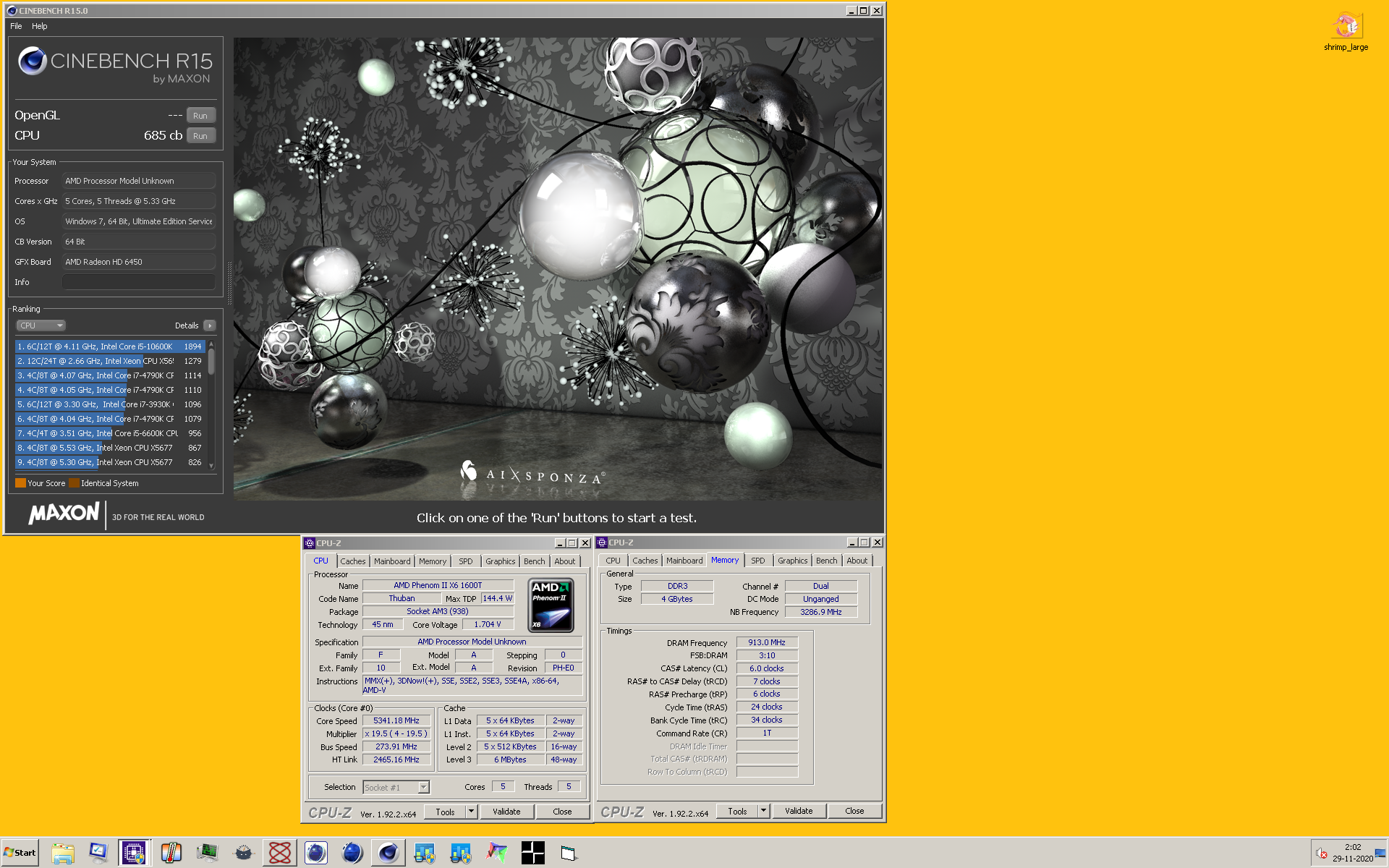1389x868 pixels.
Task: Select the shrimp_large desktop icon
Action: pyautogui.click(x=1346, y=31)
